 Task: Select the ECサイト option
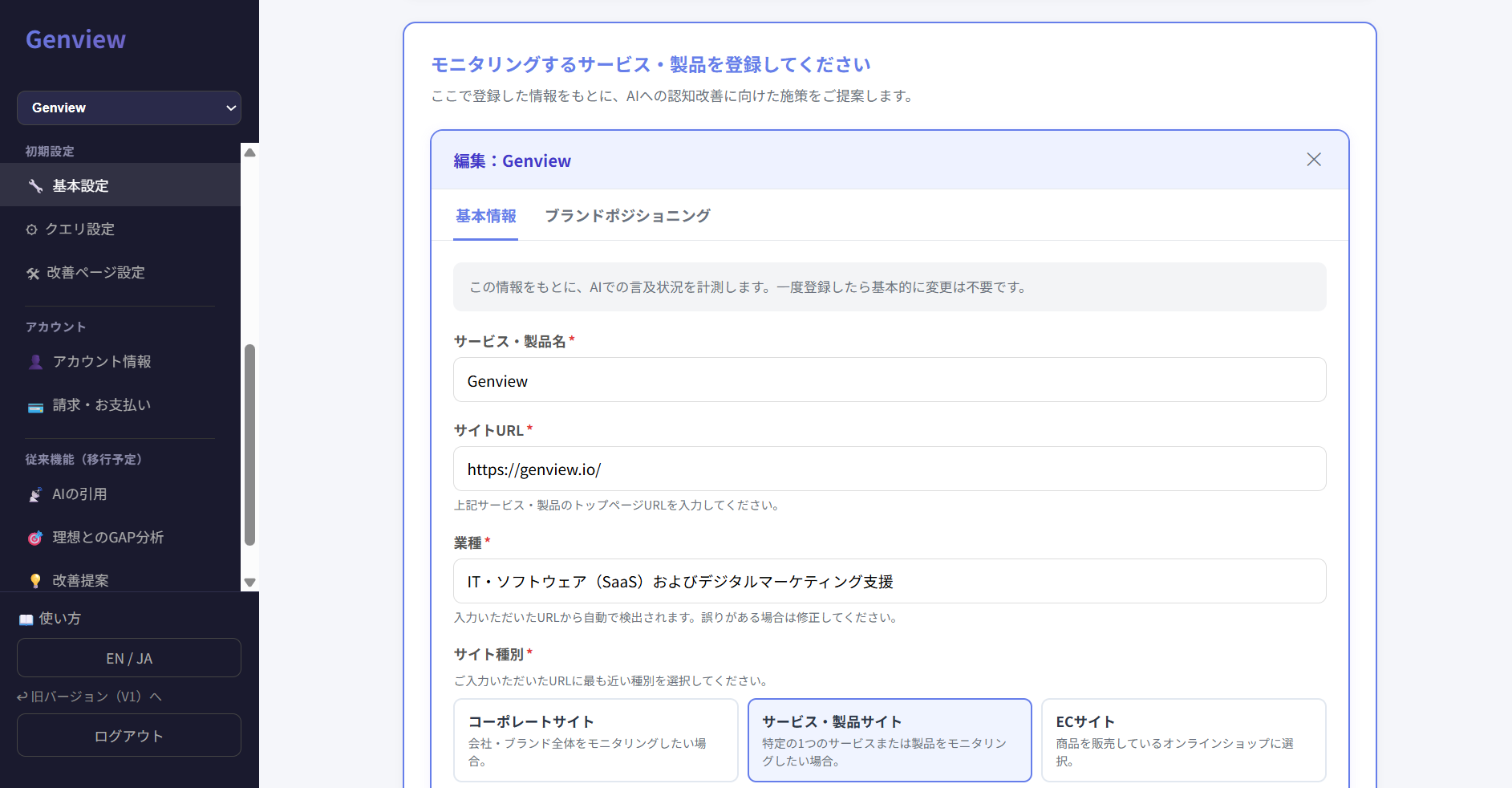click(x=1184, y=740)
